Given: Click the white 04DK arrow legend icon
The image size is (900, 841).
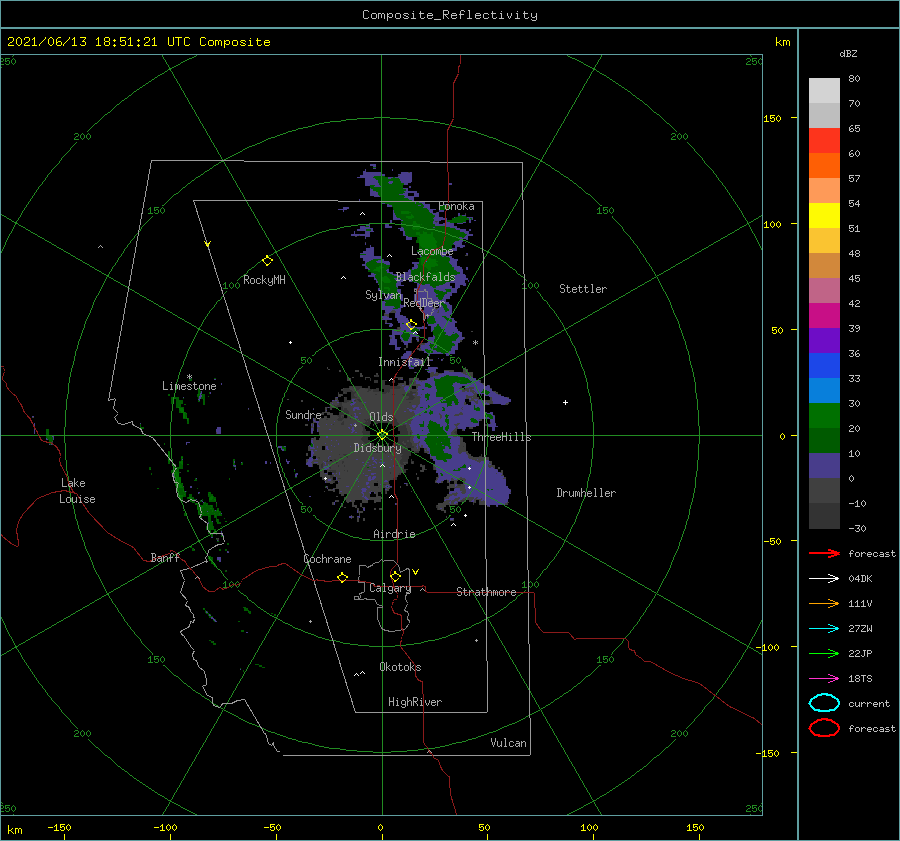Looking at the screenshot, I should 824,578.
